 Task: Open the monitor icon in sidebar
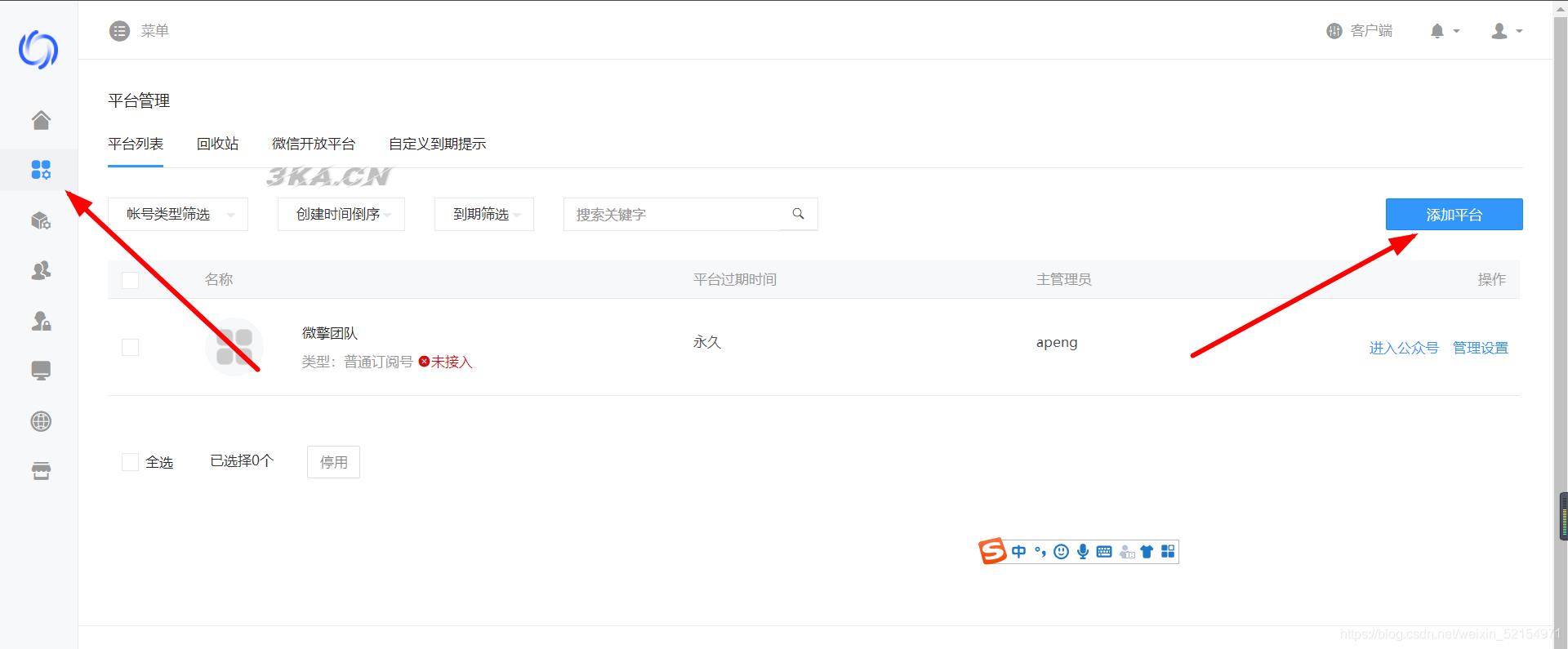(x=41, y=371)
